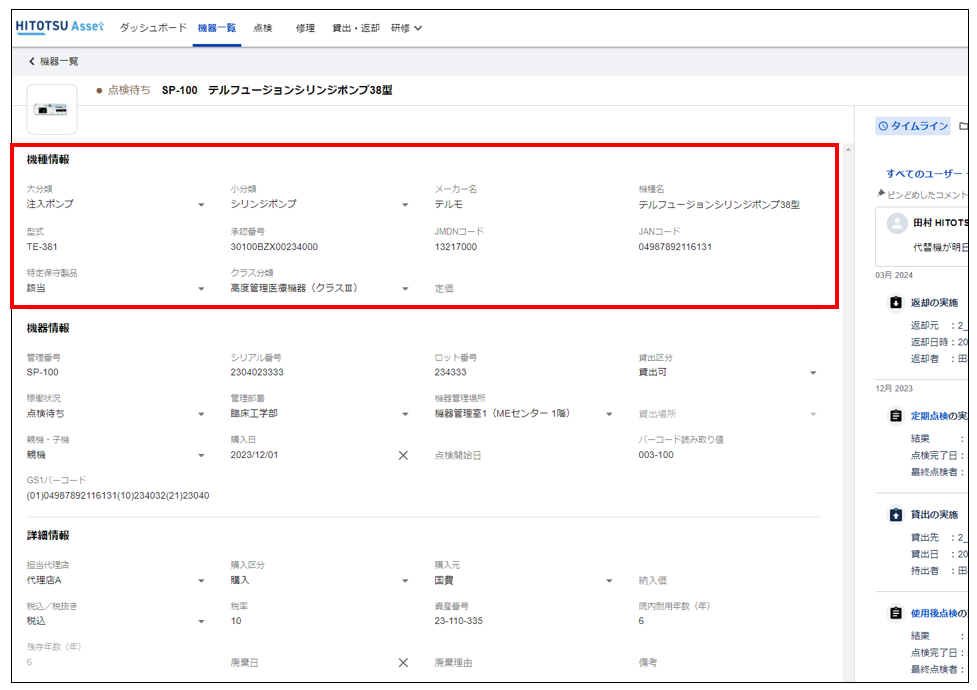Edit the 型式 field showing TE-381
Image resolution: width=977 pixels, height=690 pixels.
pos(116,247)
